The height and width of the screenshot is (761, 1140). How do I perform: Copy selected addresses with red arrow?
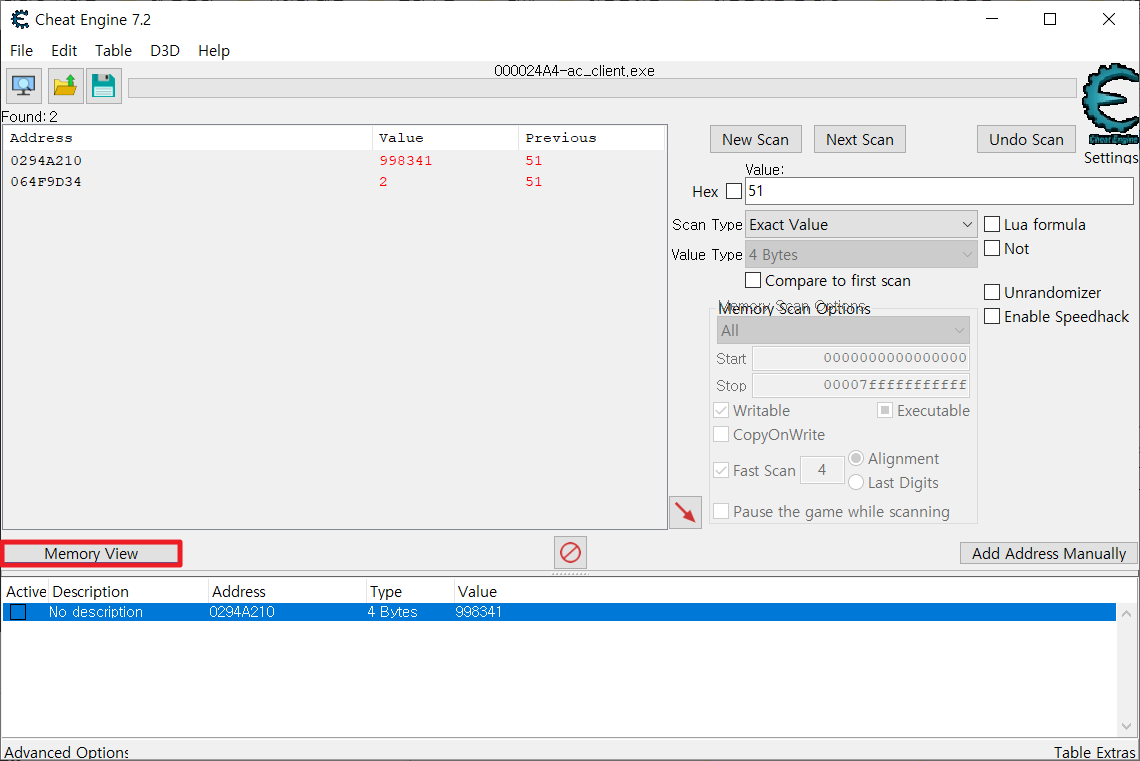coord(686,512)
